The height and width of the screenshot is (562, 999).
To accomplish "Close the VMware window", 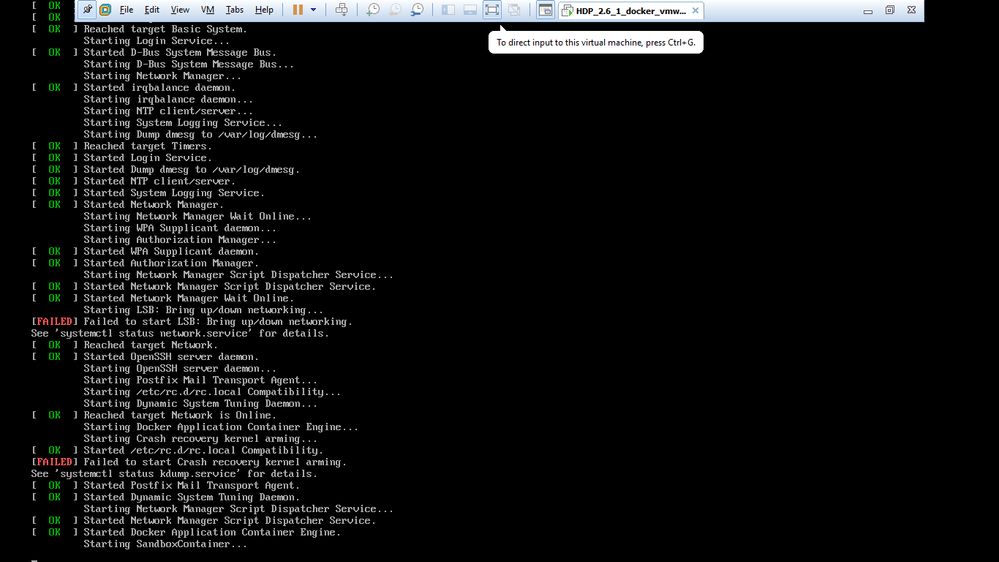I will [912, 10].
